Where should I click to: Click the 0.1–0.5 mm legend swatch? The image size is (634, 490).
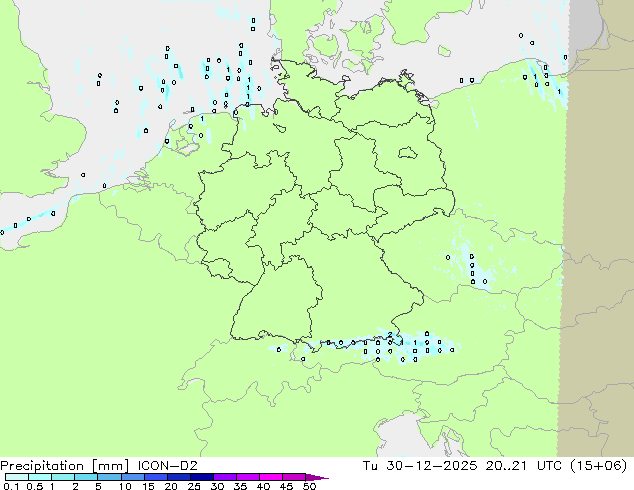click(x=17, y=477)
